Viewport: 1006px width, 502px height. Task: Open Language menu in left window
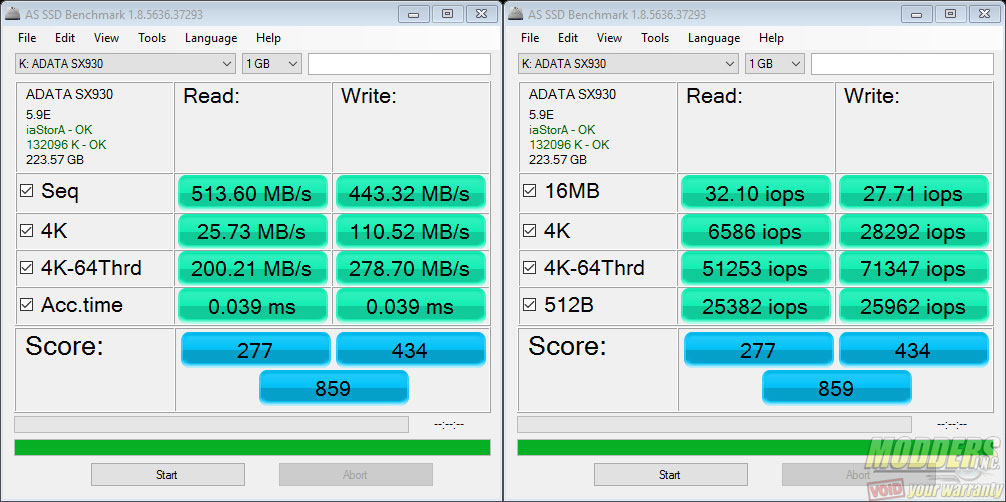click(211, 38)
